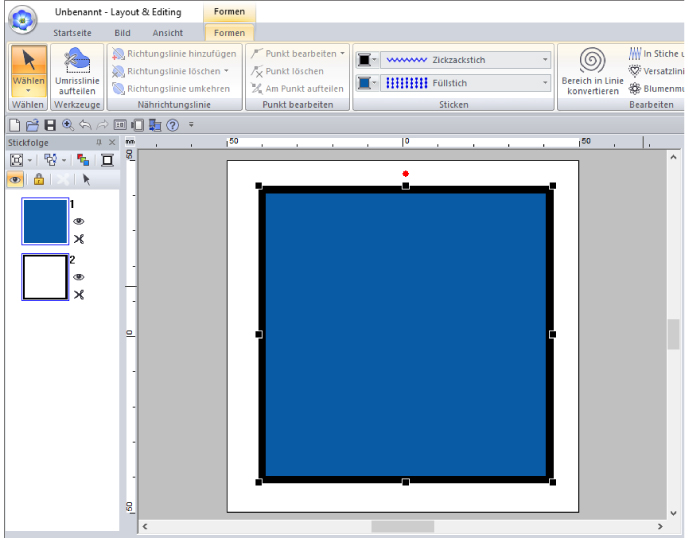Click the Stickfolge zoom-to-fit frame icon
This screenshot has width=688, height=540.
(17, 160)
